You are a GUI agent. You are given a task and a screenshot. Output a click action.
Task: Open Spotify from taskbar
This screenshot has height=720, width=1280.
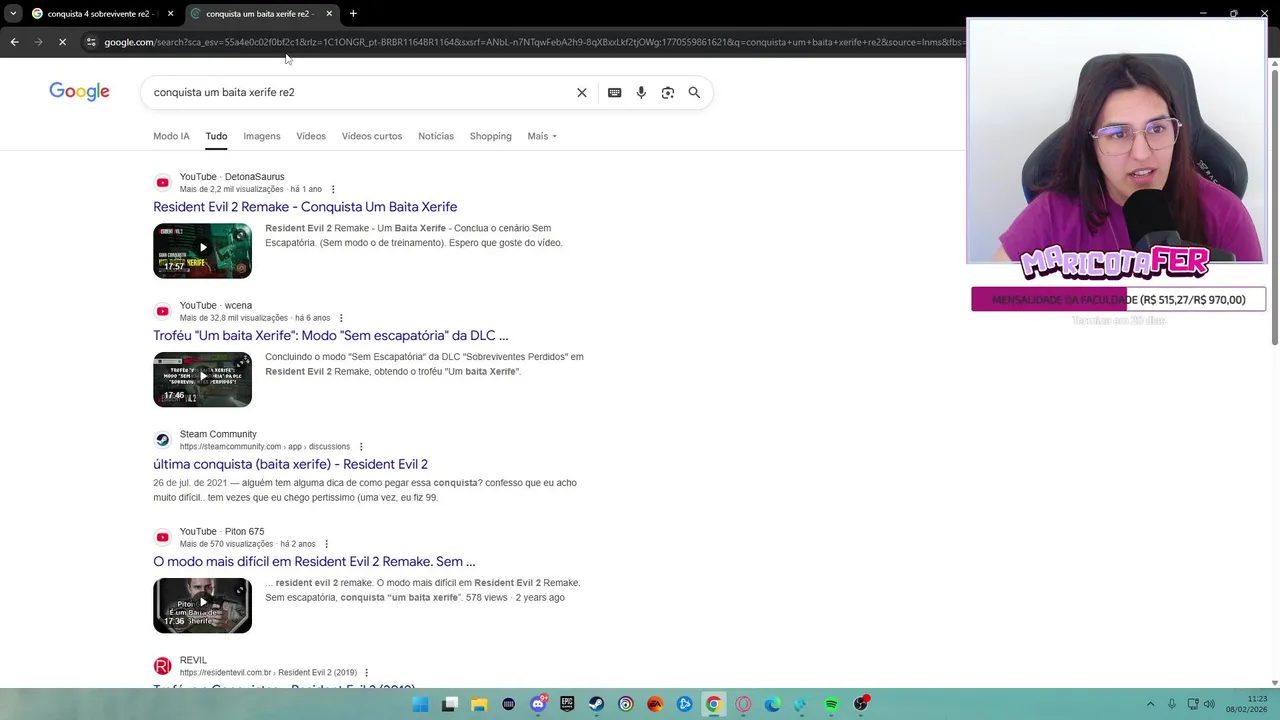pyautogui.click(x=831, y=704)
